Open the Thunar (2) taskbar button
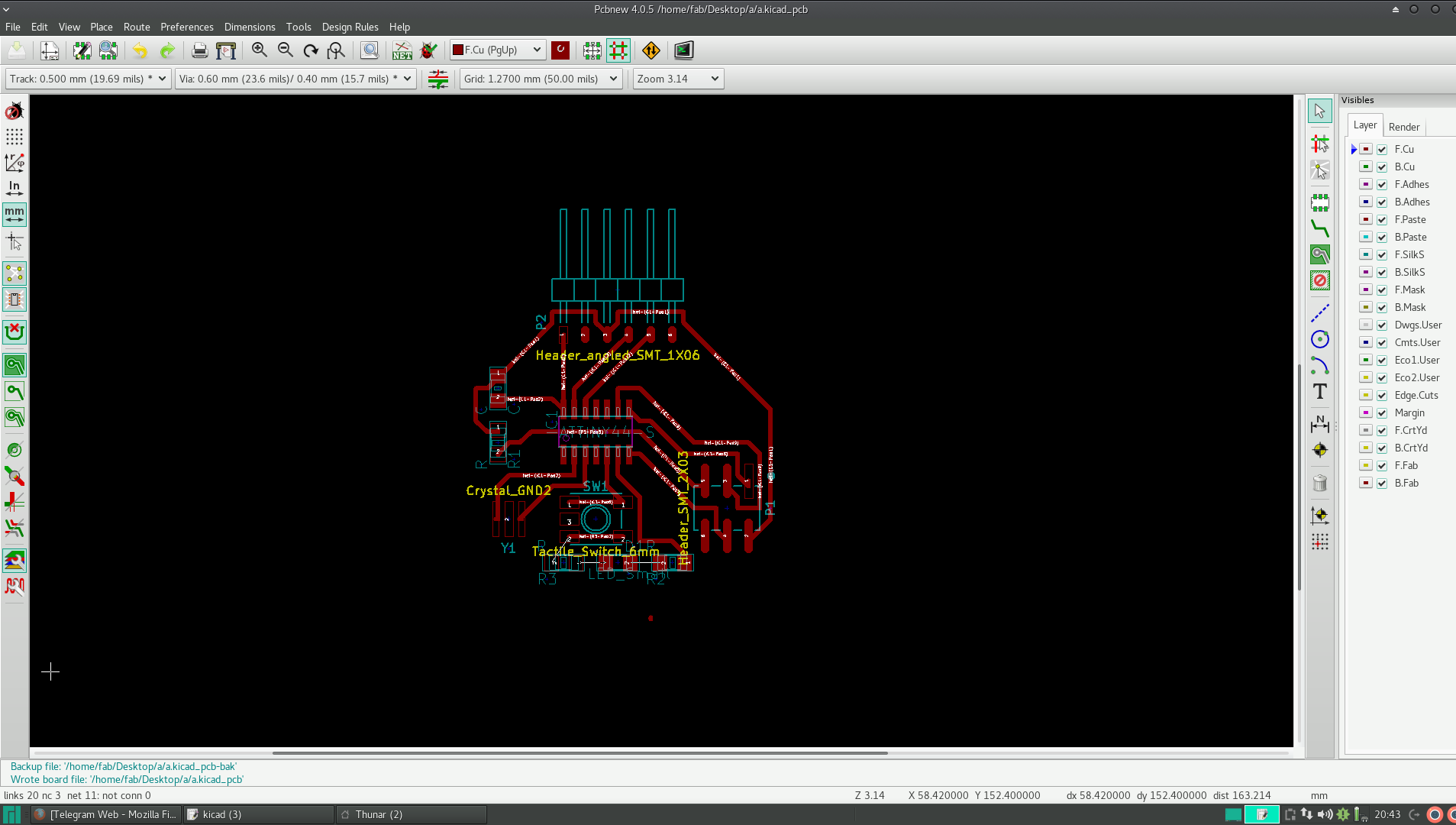Image resolution: width=1456 pixels, height=825 pixels. coord(412,814)
